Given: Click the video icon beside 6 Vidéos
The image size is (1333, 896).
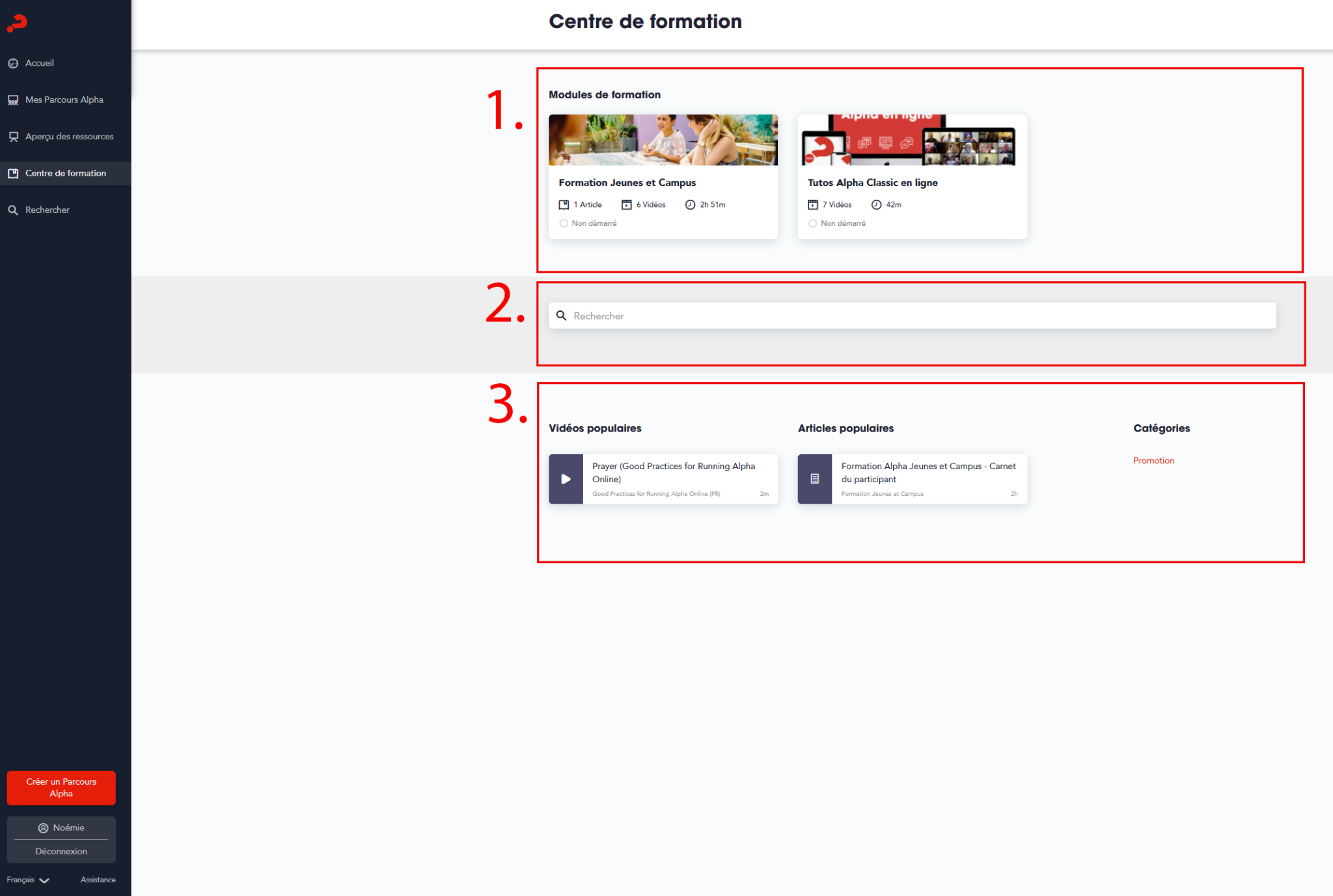Looking at the screenshot, I should point(626,205).
